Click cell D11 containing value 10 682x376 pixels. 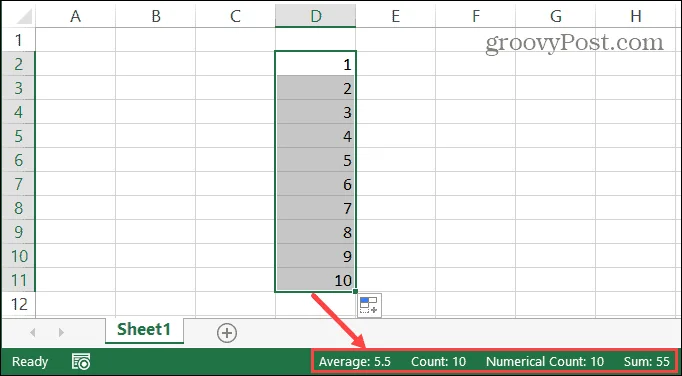[x=315, y=279]
